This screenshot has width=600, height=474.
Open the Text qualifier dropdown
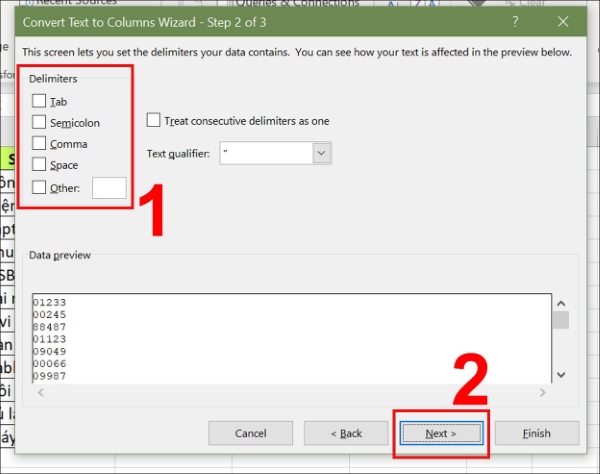pos(321,153)
